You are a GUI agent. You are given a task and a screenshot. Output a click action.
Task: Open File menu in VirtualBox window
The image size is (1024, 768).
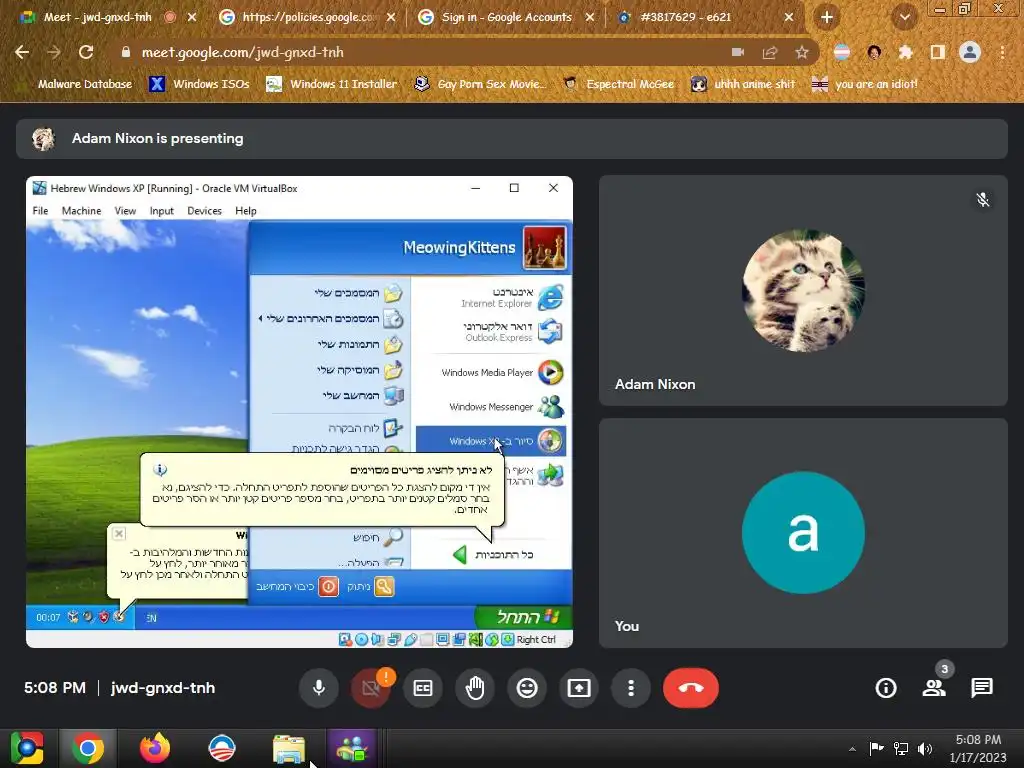[40, 211]
